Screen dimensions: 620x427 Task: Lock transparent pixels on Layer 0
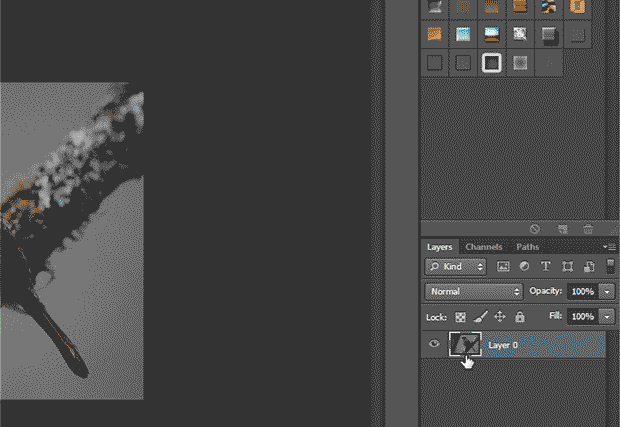pyautogui.click(x=460, y=317)
